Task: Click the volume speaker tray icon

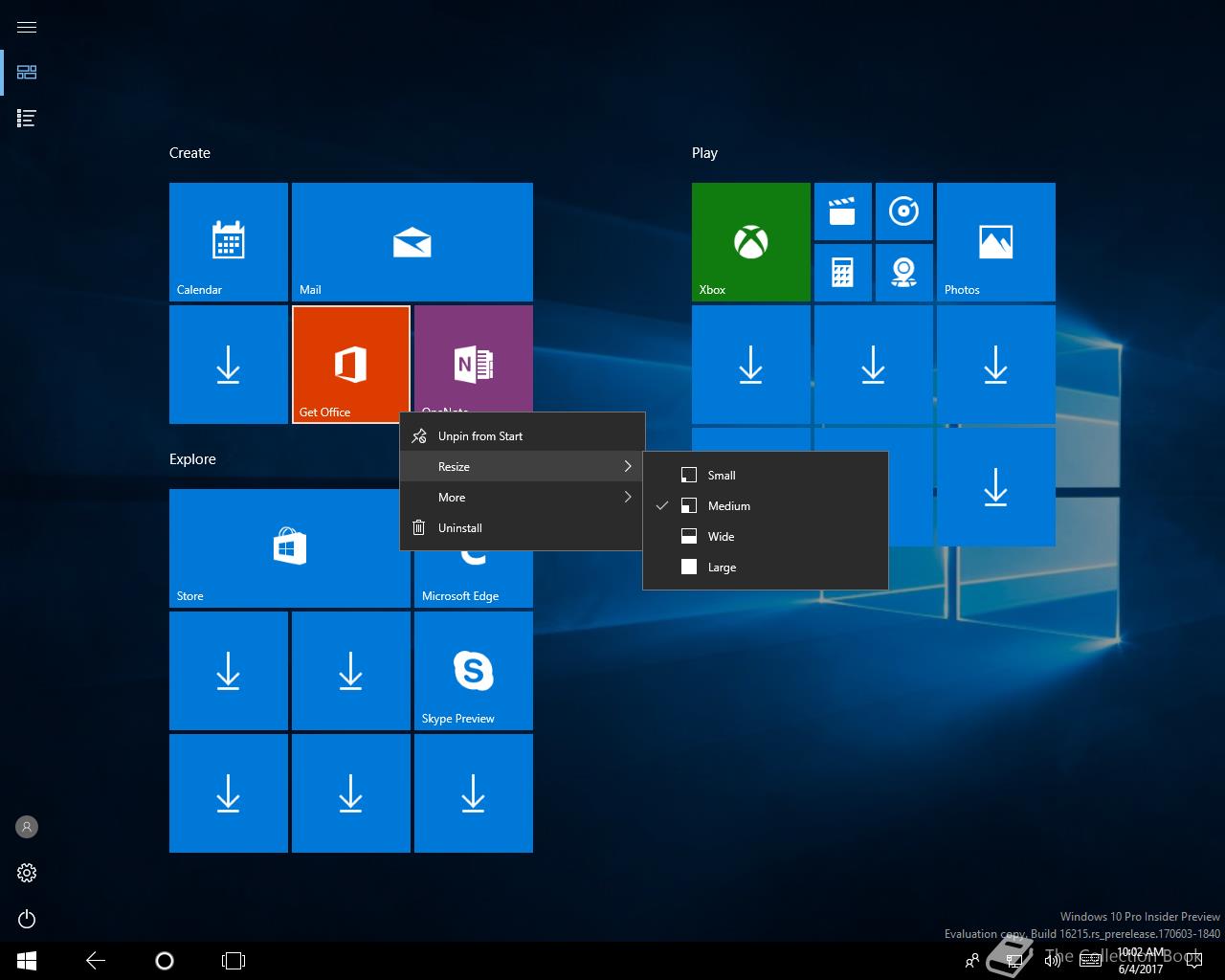Action: click(x=1053, y=961)
